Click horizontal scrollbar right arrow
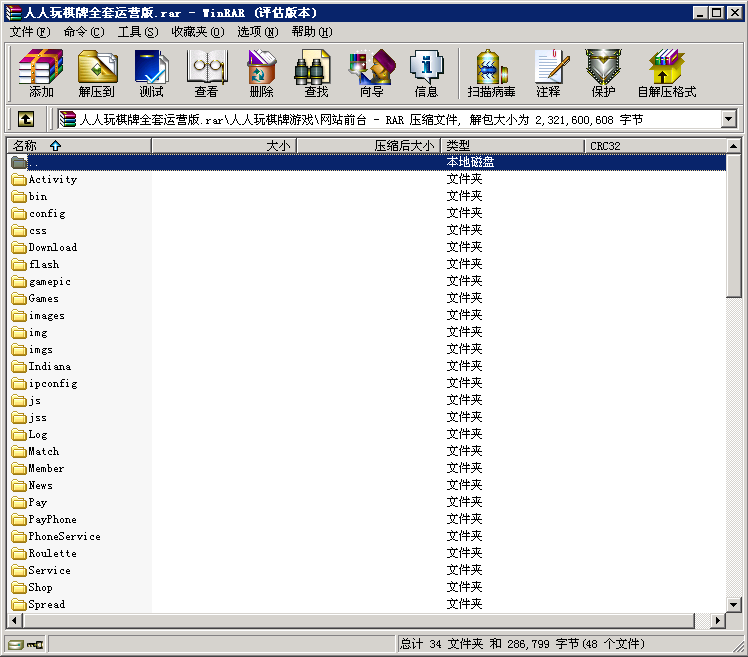The height and width of the screenshot is (657, 748). point(717,621)
